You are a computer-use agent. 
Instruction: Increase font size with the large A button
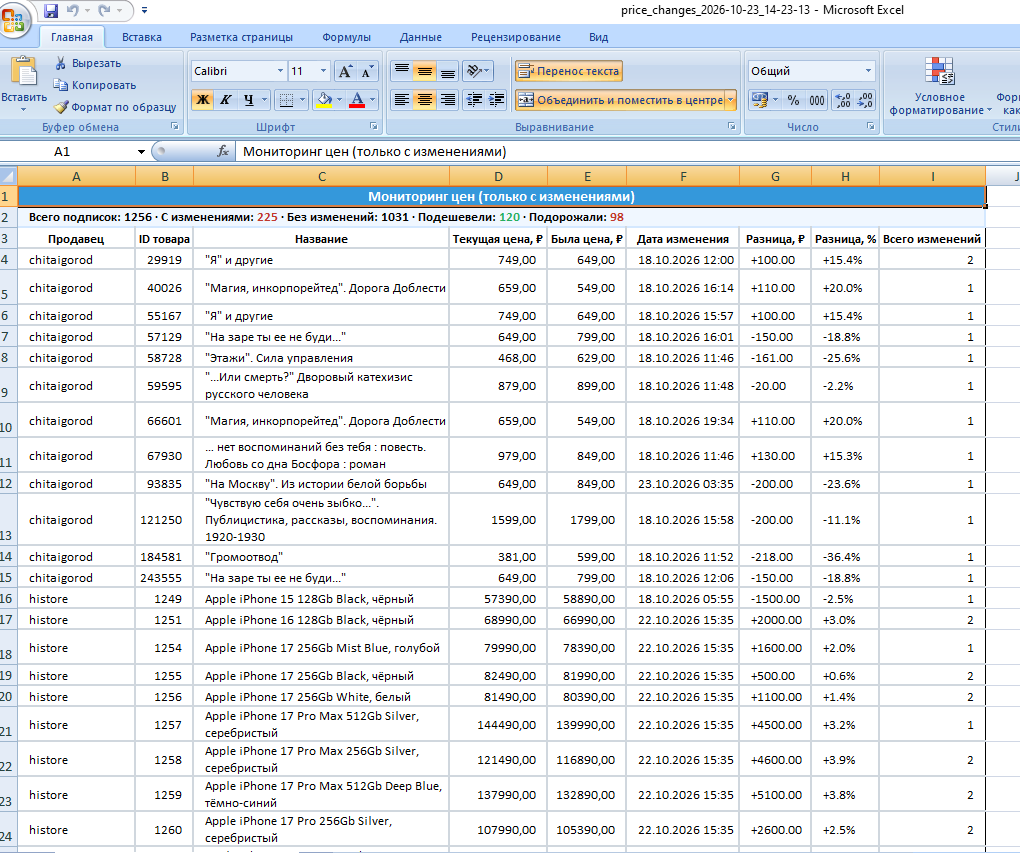pyautogui.click(x=345, y=71)
